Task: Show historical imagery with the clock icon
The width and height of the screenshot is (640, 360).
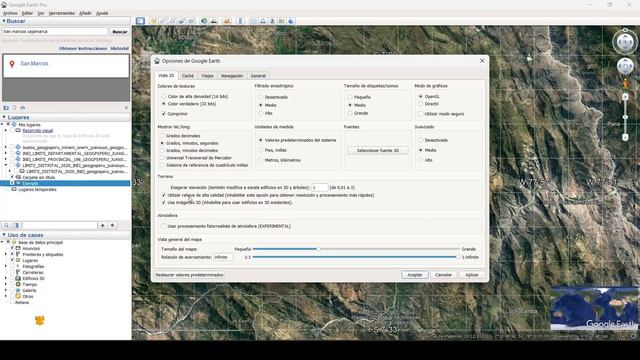Action: [x=204, y=21]
